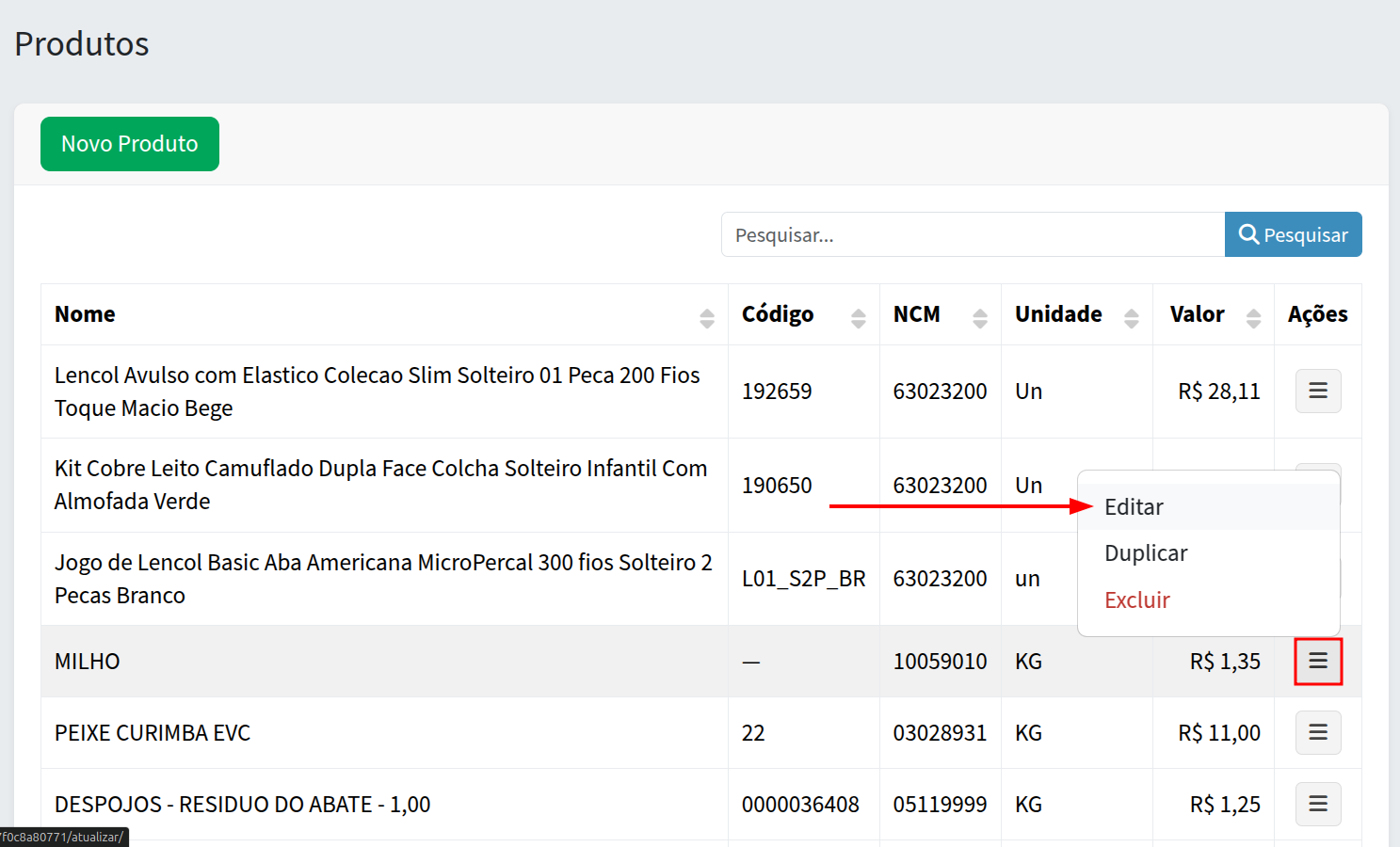Sort products by NCM arrows
The height and width of the screenshot is (847, 1400).
pyautogui.click(x=979, y=318)
